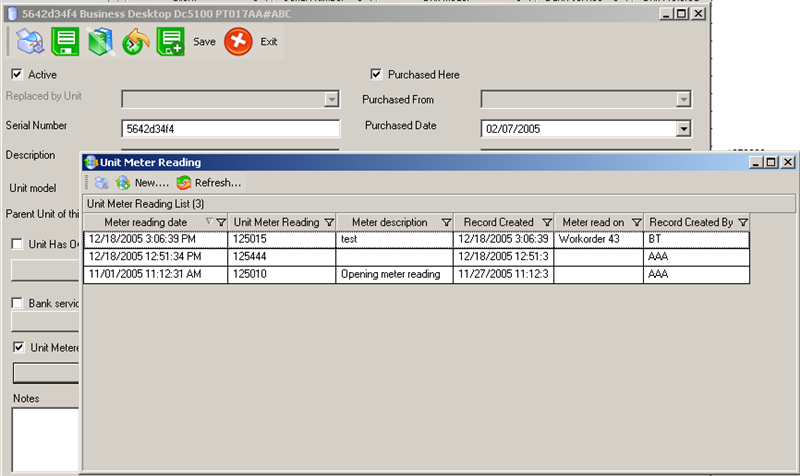Open the Purchased Date picker dropdown
Viewport: 800px width, 476px height.
click(683, 129)
